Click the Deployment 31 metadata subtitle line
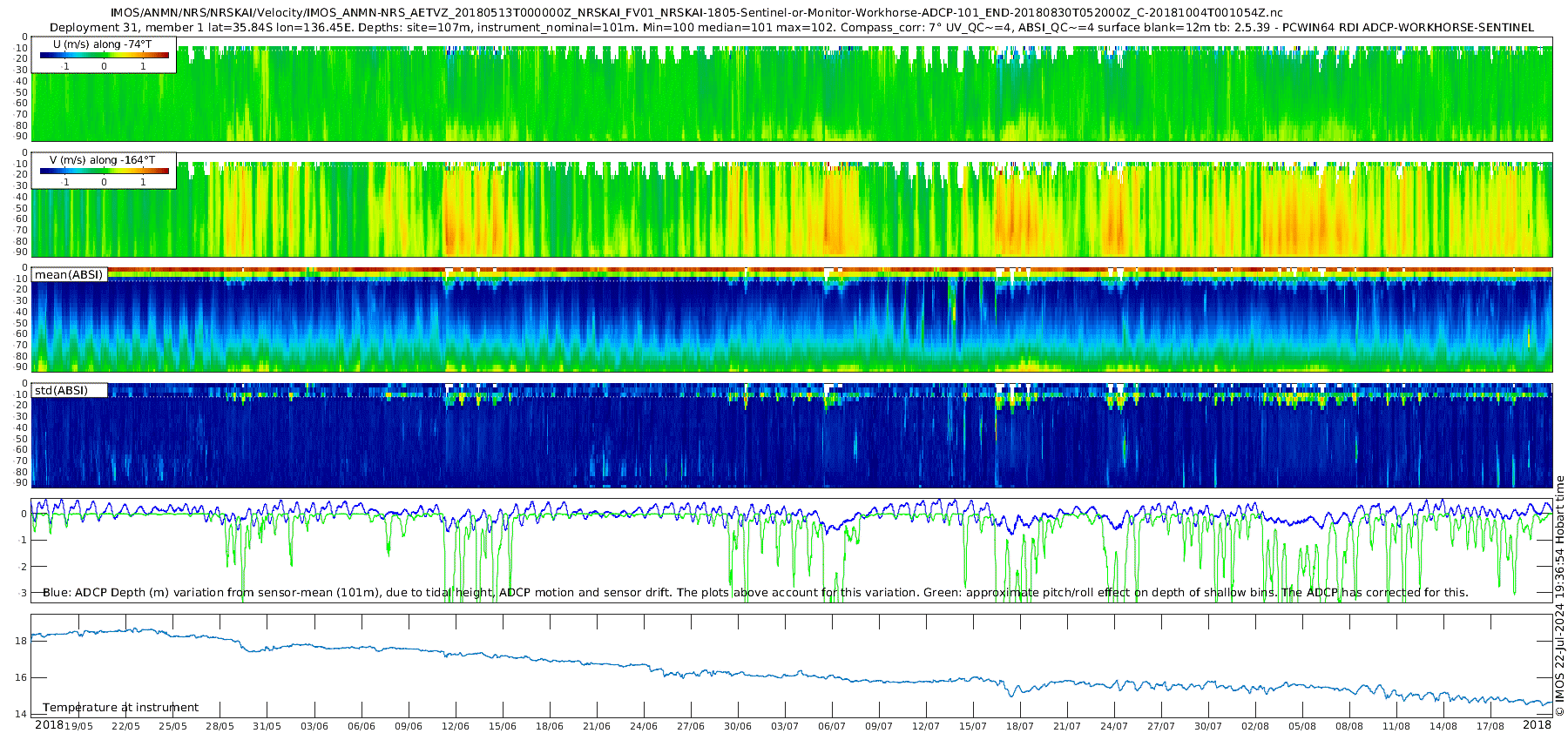This screenshot has height=740, width=1568. (791, 27)
